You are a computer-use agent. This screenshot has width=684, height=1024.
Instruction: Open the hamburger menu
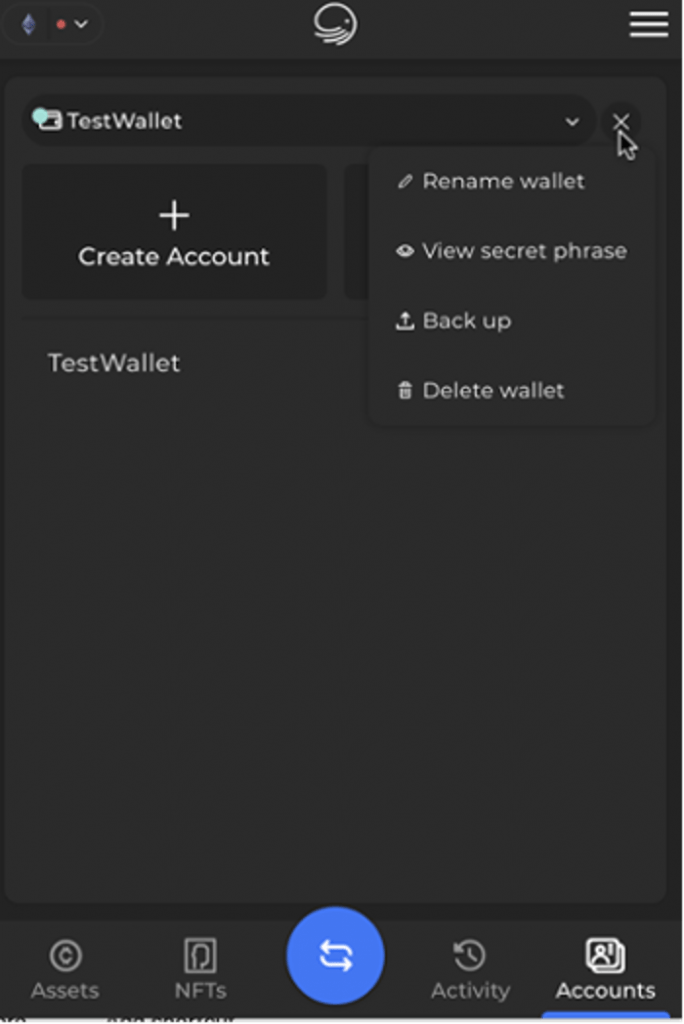tap(648, 24)
